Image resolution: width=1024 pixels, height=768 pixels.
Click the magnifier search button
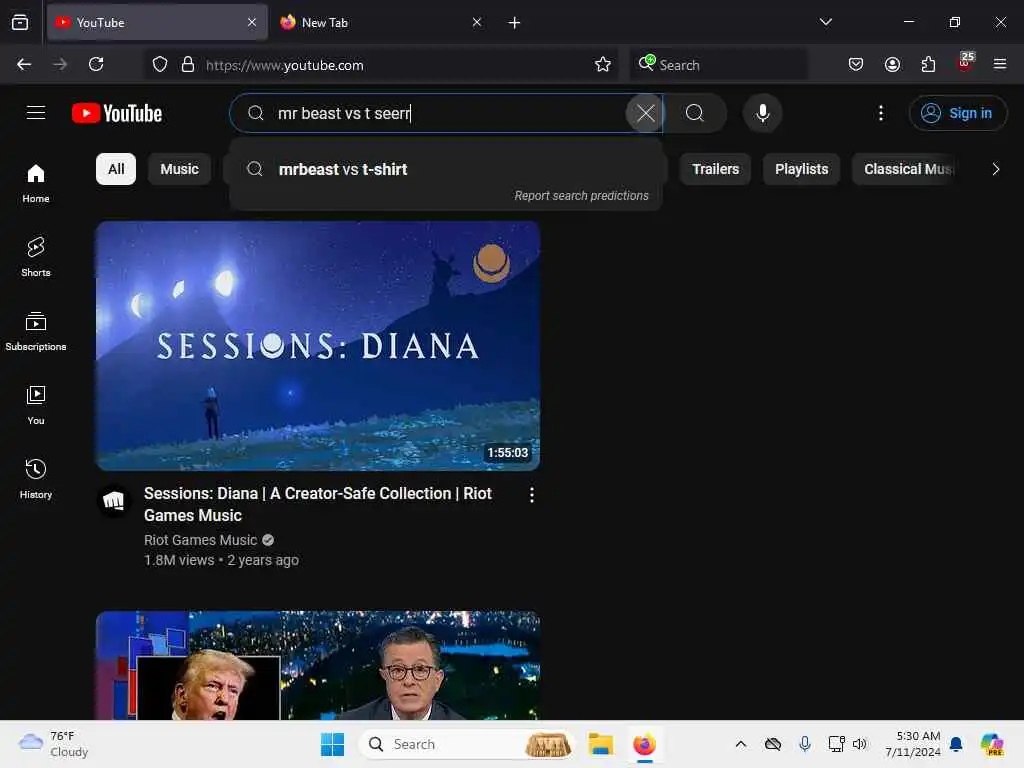point(695,113)
